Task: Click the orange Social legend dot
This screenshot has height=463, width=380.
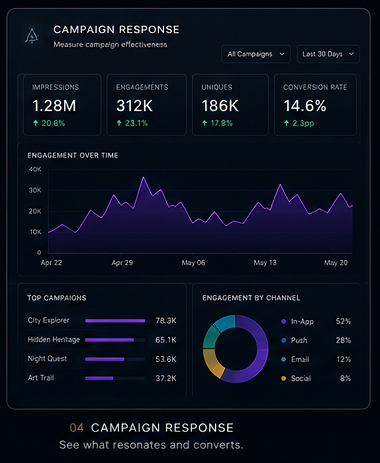Action: [x=284, y=378]
